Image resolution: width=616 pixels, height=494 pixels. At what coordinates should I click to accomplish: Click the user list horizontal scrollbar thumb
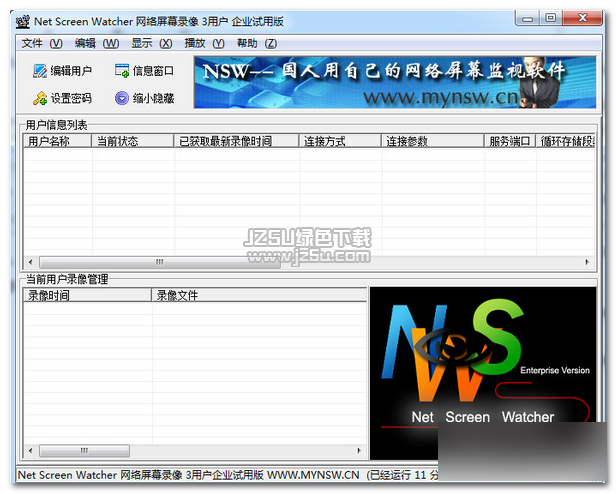[x=160, y=262]
